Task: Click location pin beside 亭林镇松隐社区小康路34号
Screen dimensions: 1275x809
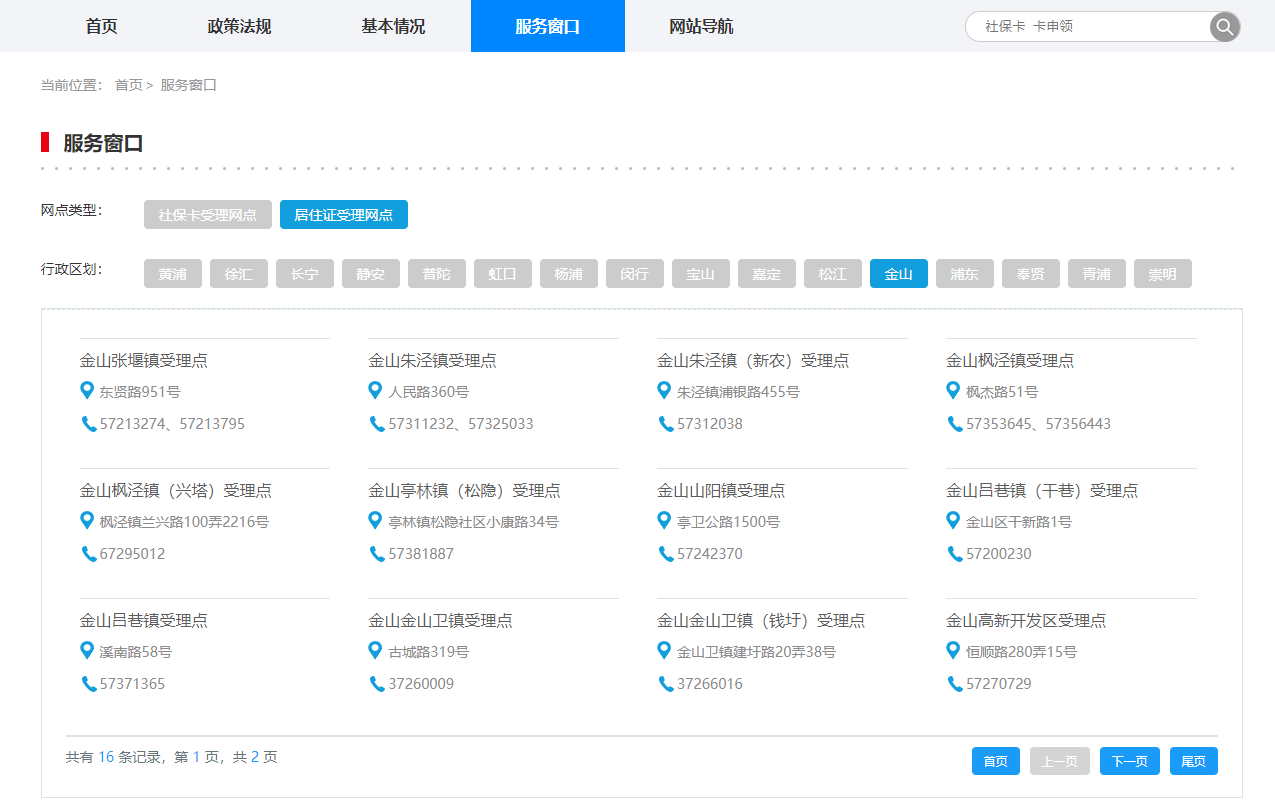Action: pyautogui.click(x=375, y=520)
